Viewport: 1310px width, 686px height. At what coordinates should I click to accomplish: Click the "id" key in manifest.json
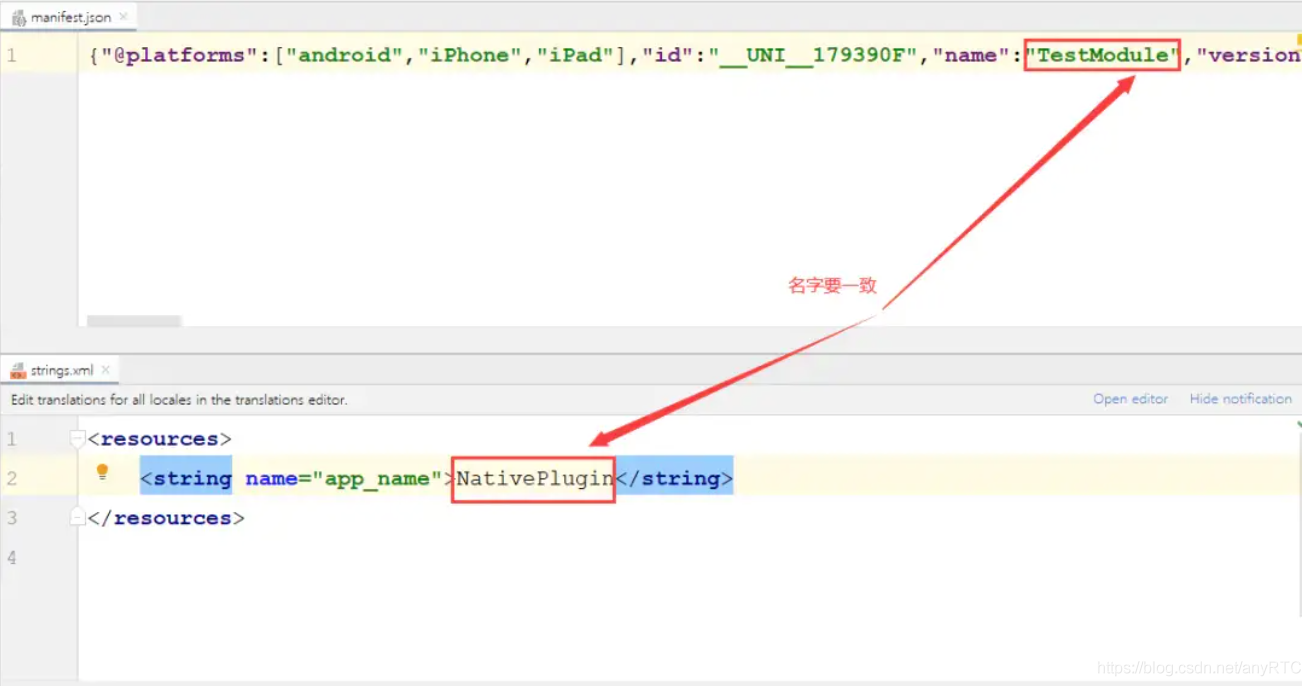[x=668, y=55]
